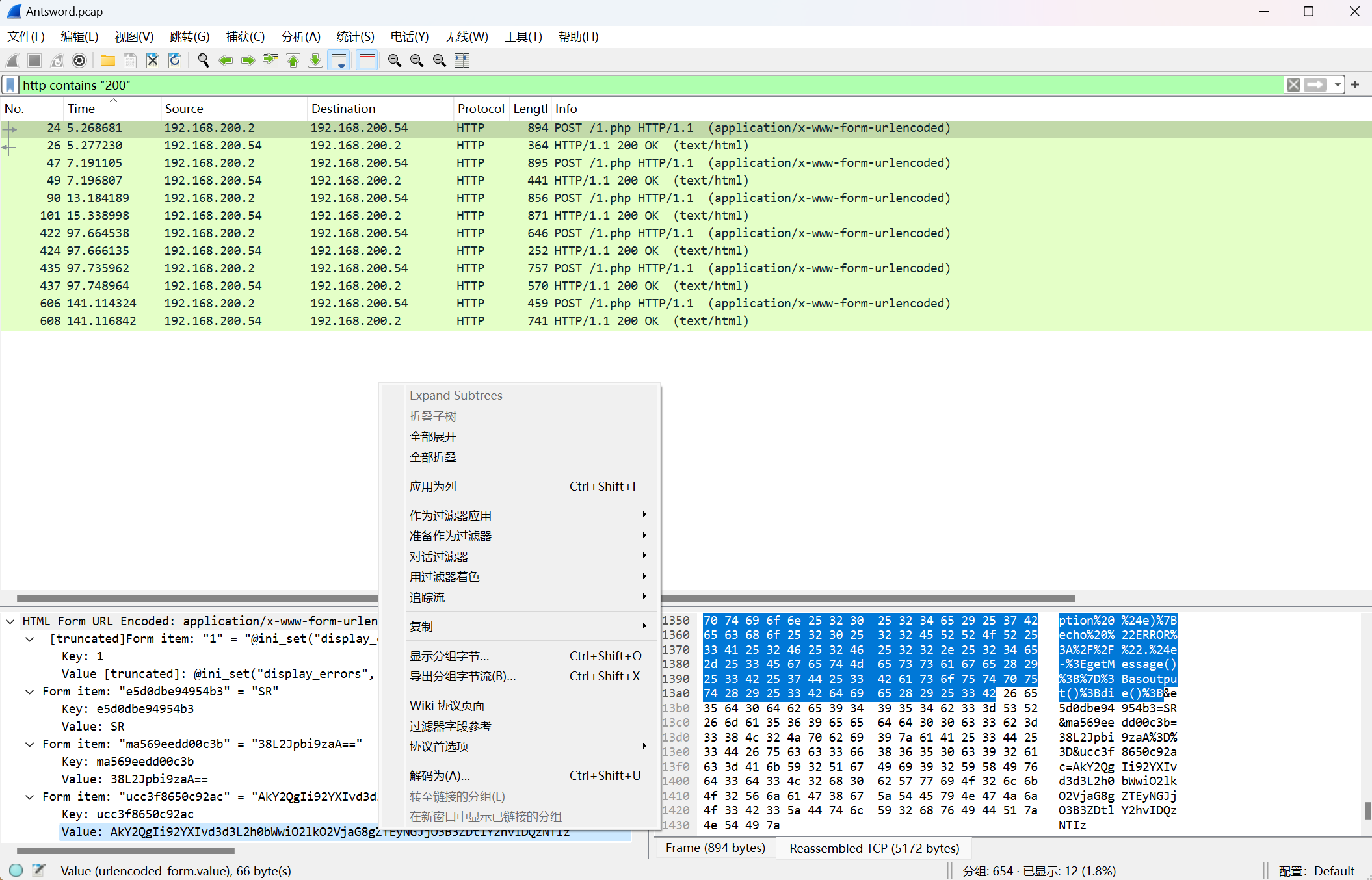Click the reload capture file icon
This screenshot has width=1372, height=880.
pyautogui.click(x=175, y=60)
